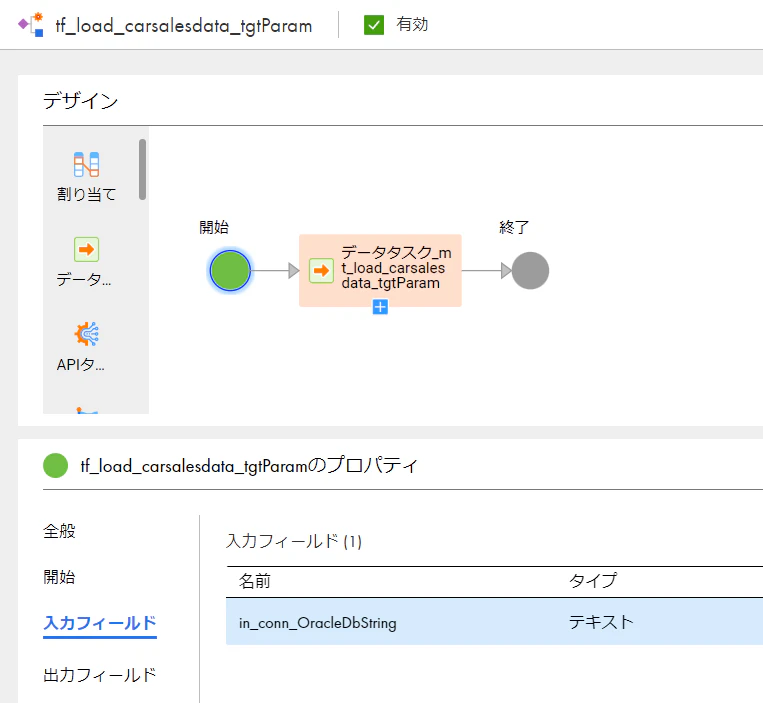Click the デザイン section heading
The width and height of the screenshot is (763, 703).
[x=81, y=101]
